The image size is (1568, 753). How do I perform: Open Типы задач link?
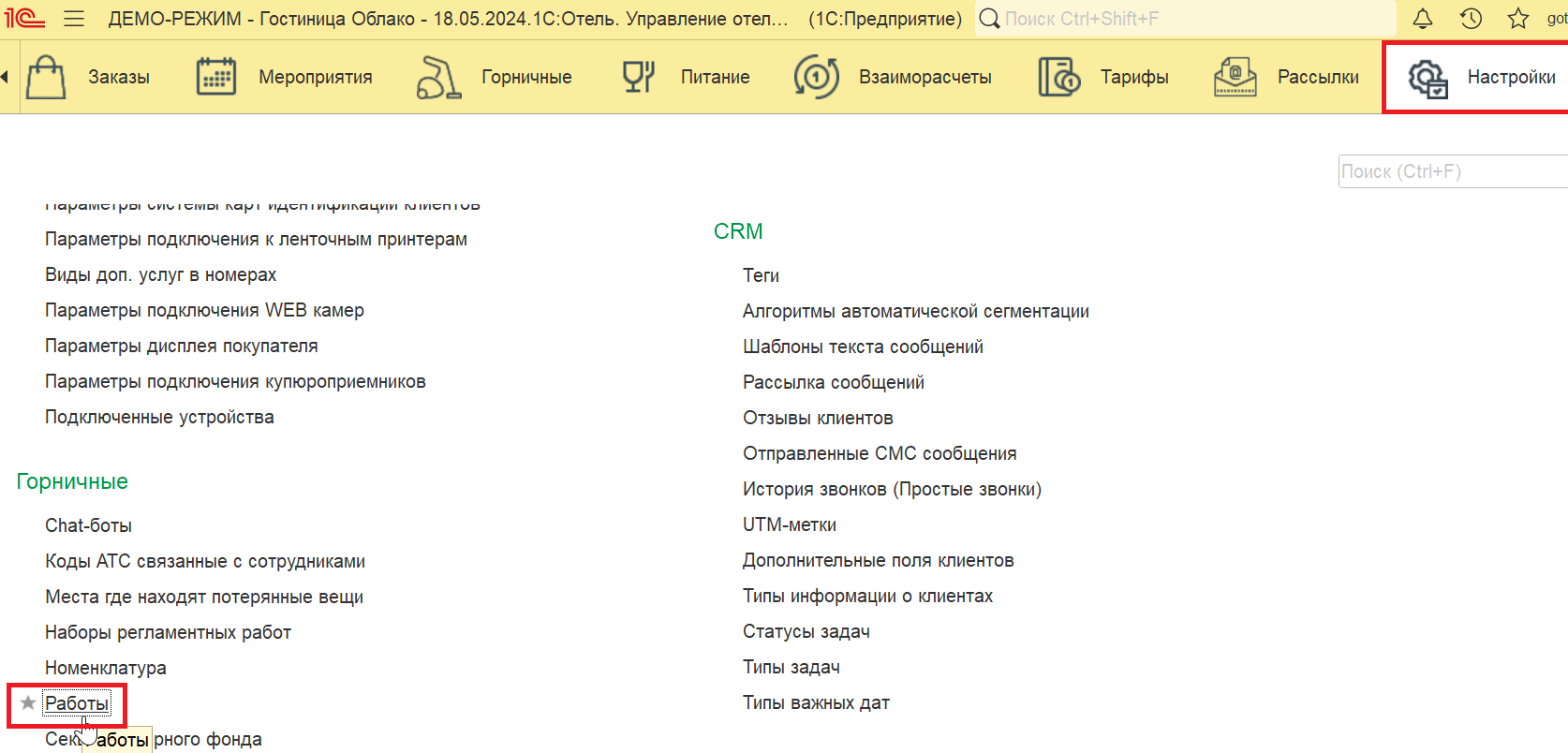point(791,668)
